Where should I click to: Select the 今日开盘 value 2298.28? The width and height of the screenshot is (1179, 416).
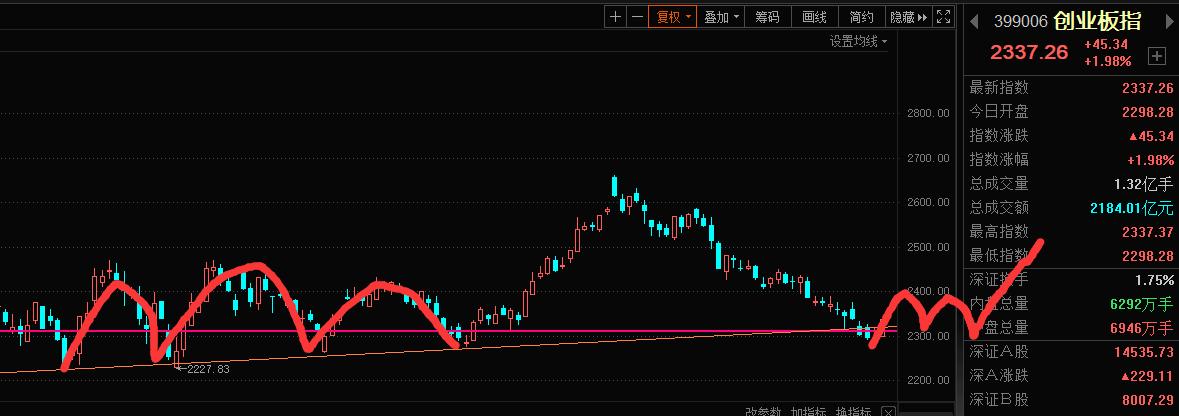(1147, 112)
